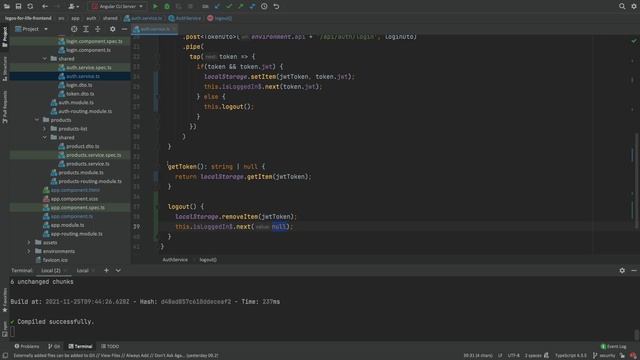Collapse the shared folder under auth

pos(45,59)
